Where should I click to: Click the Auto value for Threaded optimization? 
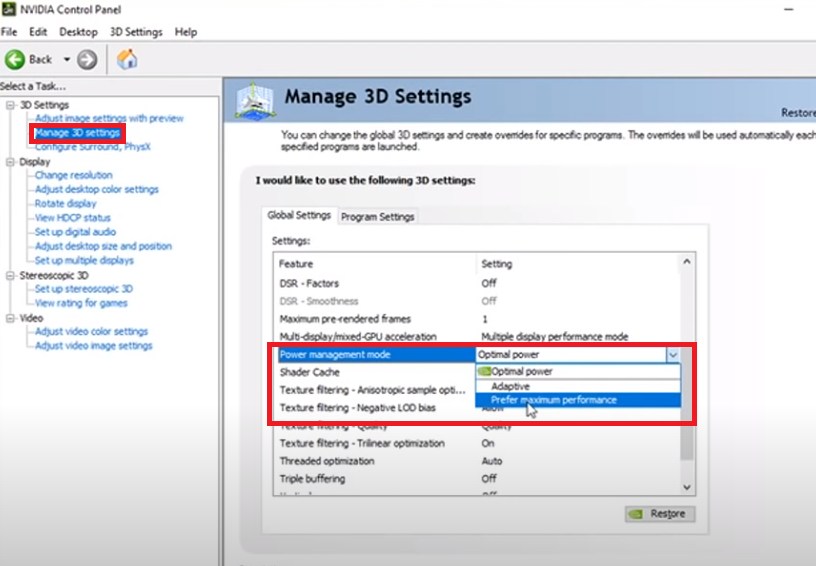click(492, 461)
